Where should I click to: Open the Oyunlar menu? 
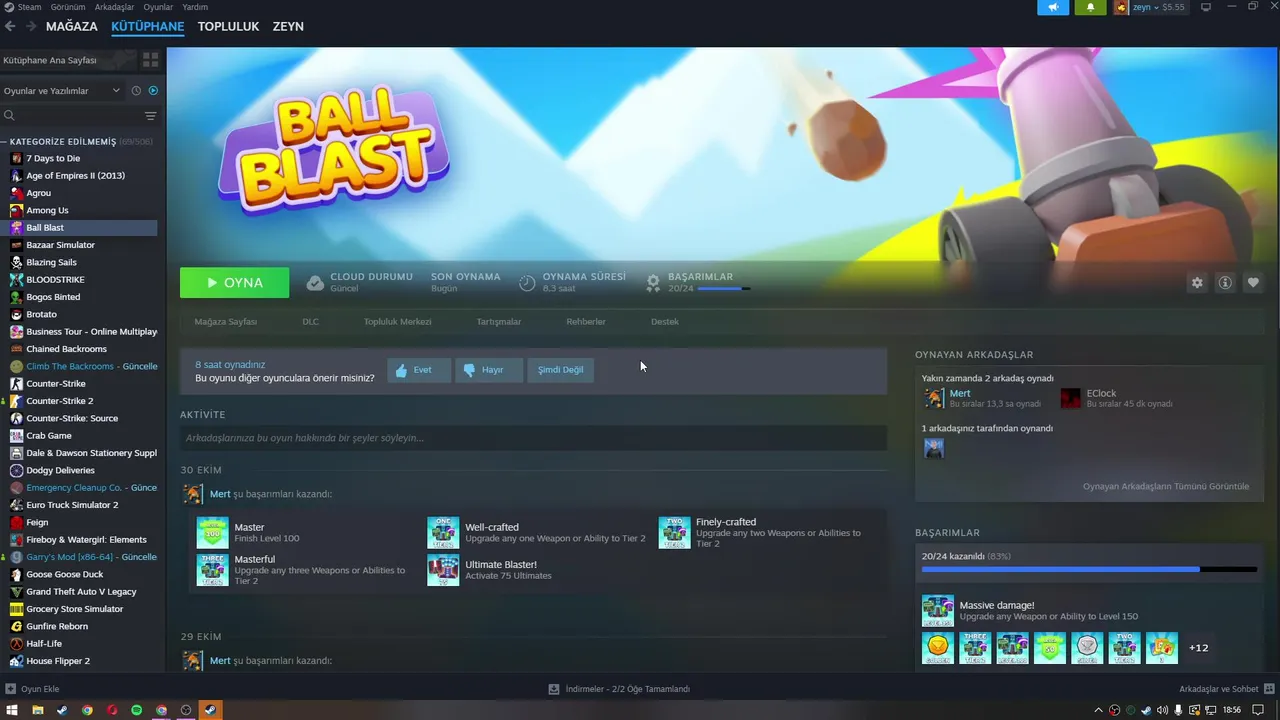158,7
